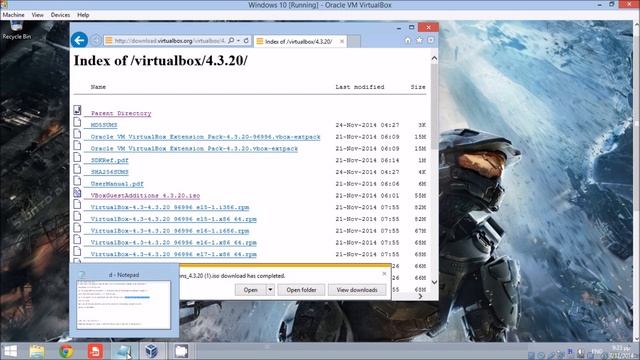This screenshot has height=360, width=640.
Task: Click the el6-1.x86_64.rpm VirtualBox link
Action: click(x=173, y=242)
